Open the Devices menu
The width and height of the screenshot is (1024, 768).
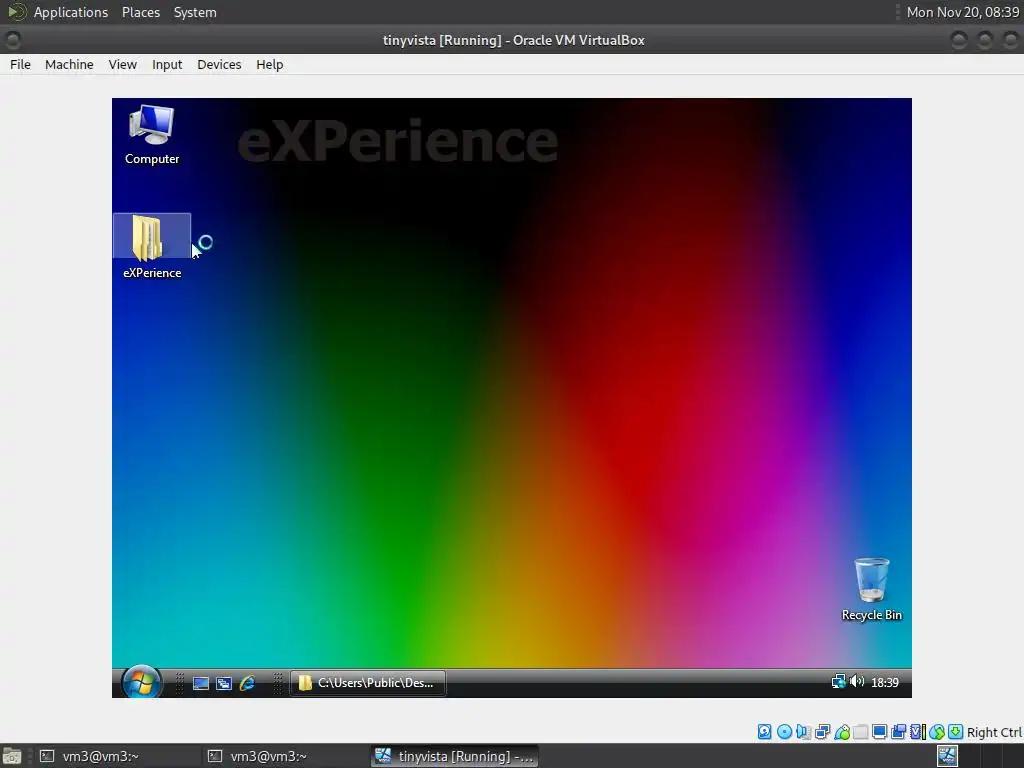219,65
